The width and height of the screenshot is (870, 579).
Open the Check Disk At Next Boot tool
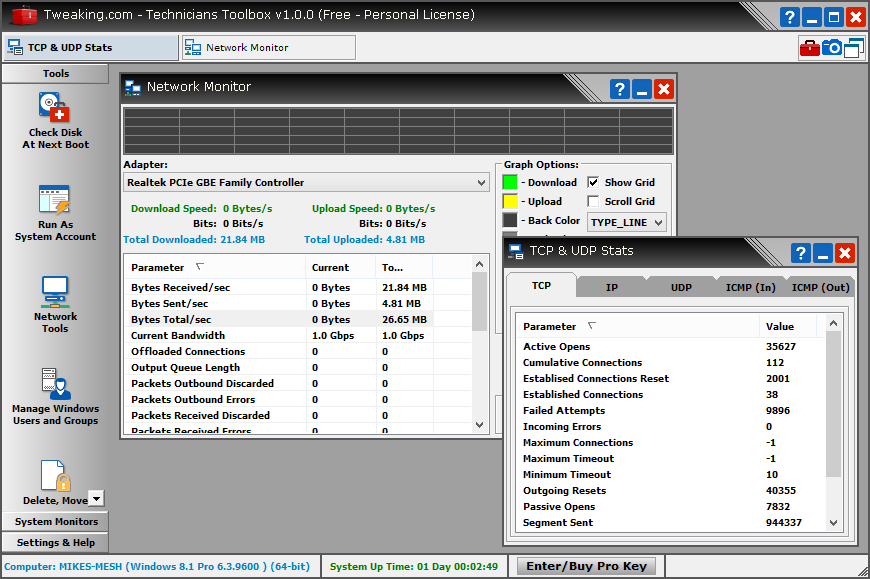(55, 120)
